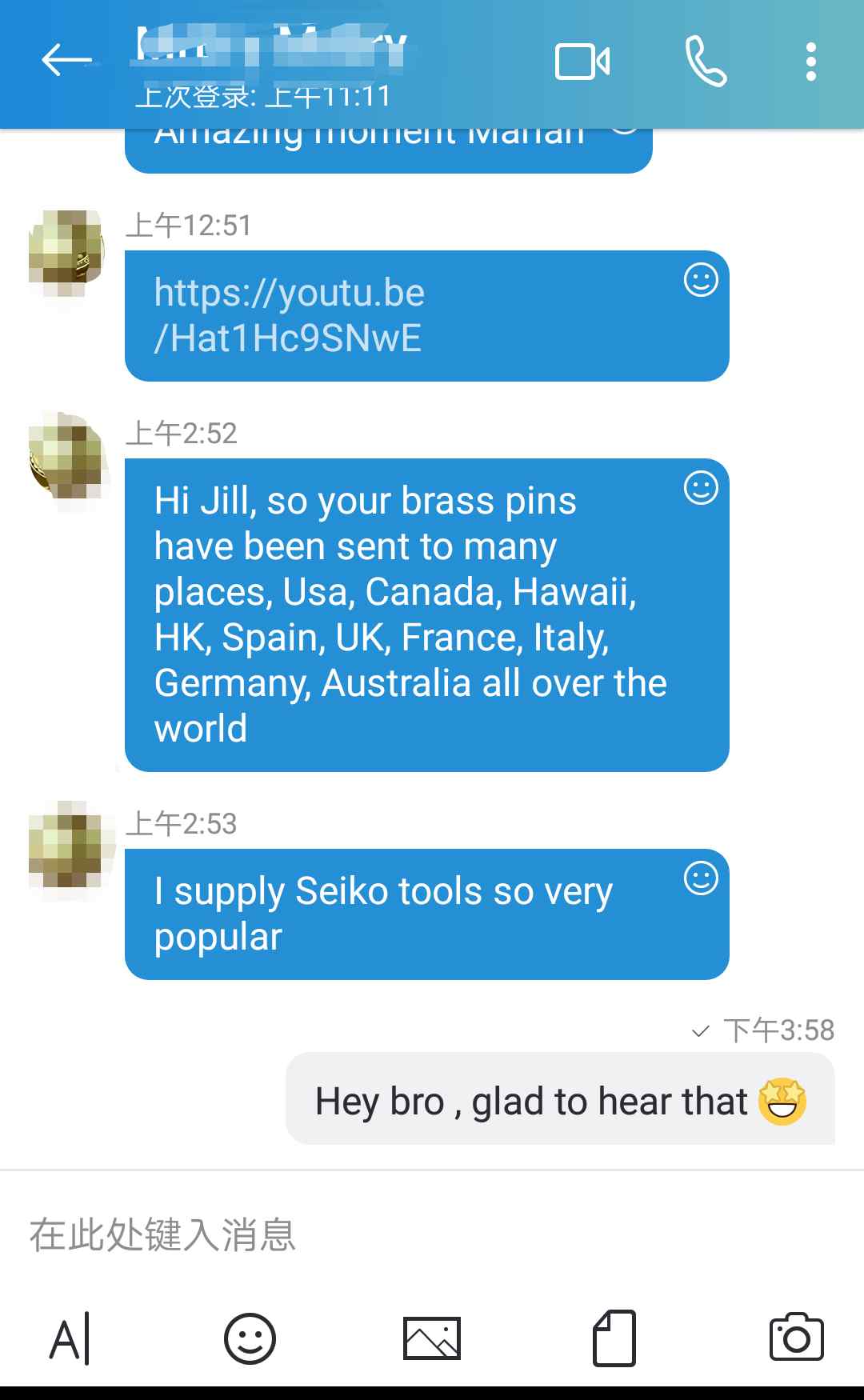This screenshot has height=1400, width=864.
Task: Select the 'I supply Seiko tools' message bubble
Action: pyautogui.click(x=426, y=914)
